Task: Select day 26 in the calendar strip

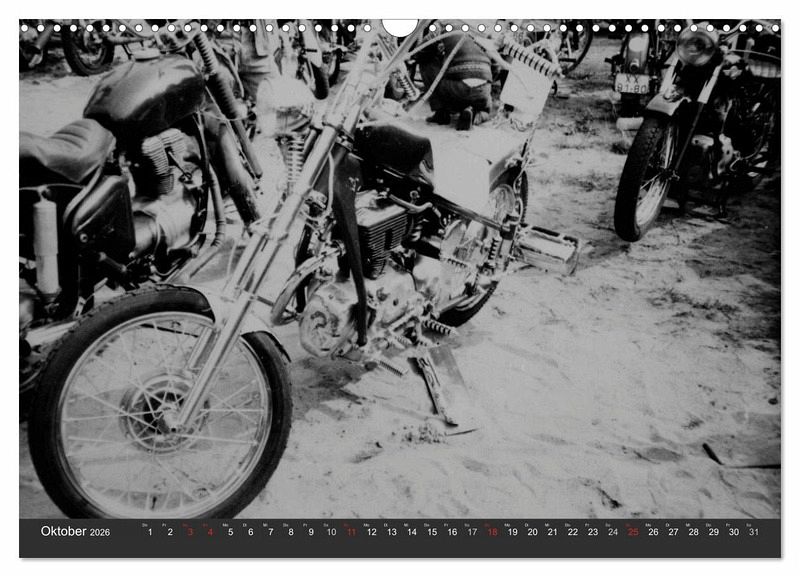Action: click(x=653, y=532)
